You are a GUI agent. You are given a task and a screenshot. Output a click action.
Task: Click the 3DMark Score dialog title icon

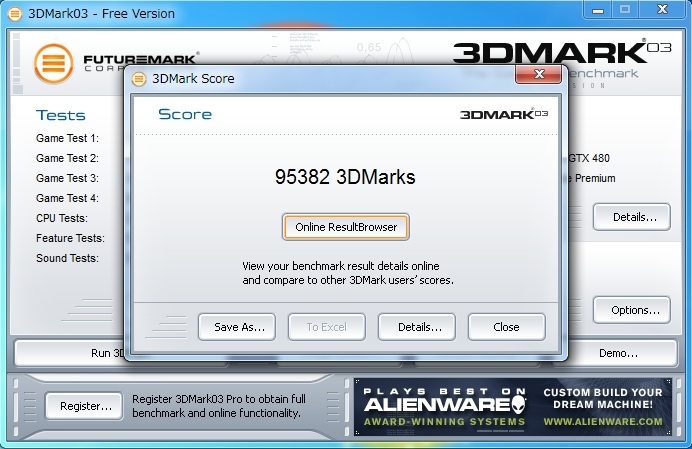click(139, 79)
